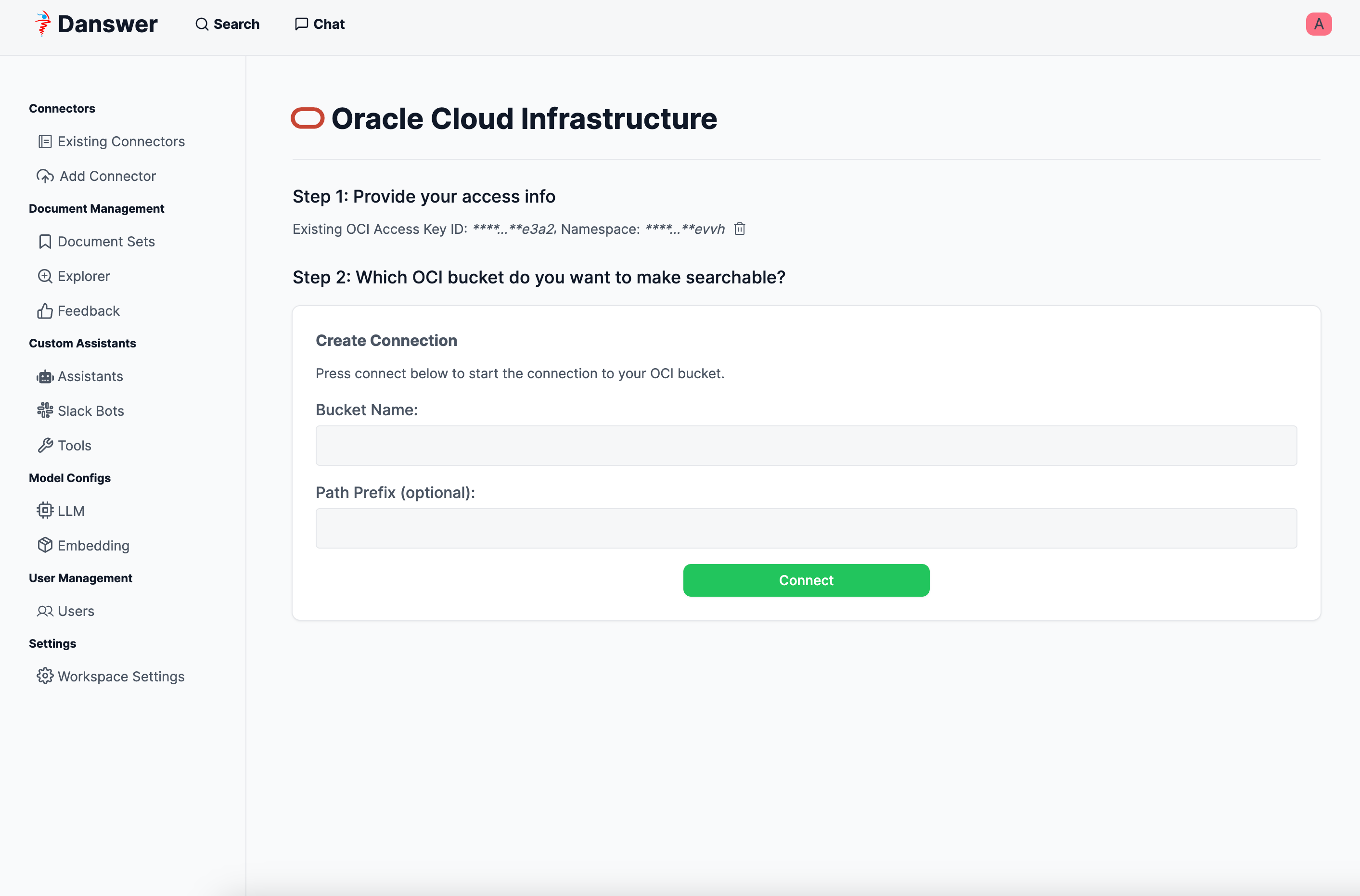Click the Assistants robot icon
This screenshot has height=896, width=1360.
coord(45,377)
